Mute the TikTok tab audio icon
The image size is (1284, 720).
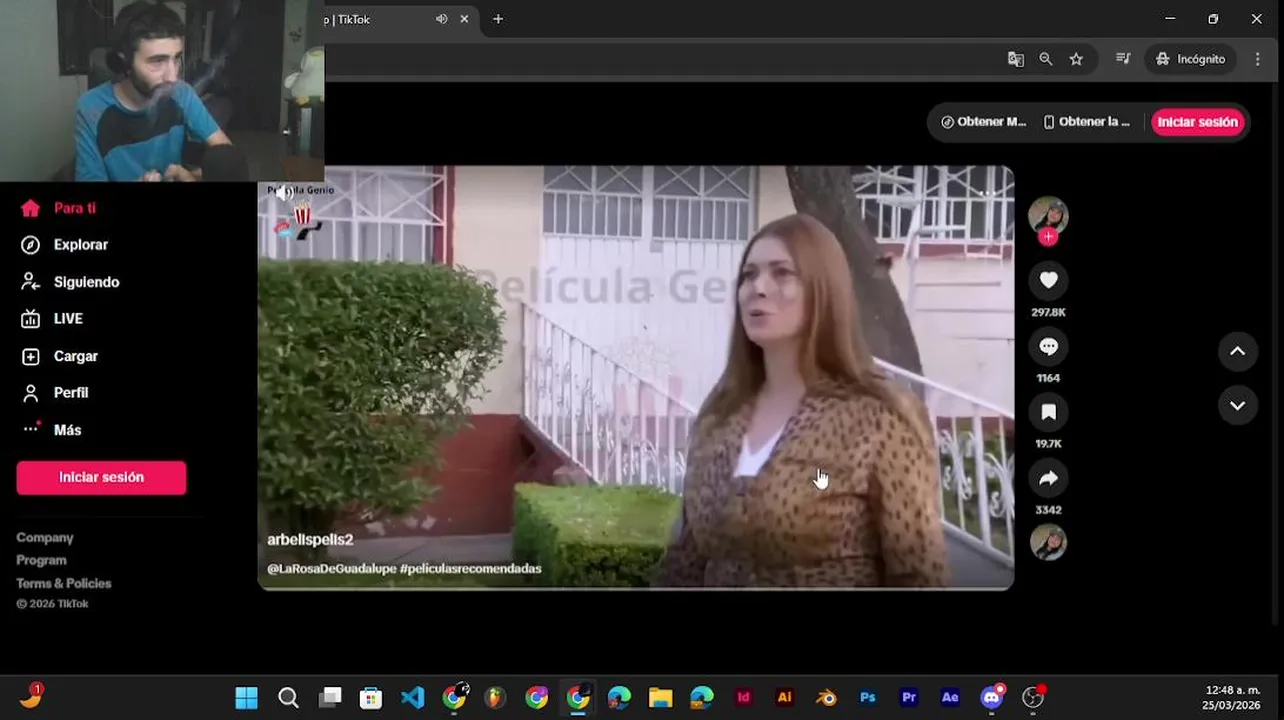click(441, 19)
